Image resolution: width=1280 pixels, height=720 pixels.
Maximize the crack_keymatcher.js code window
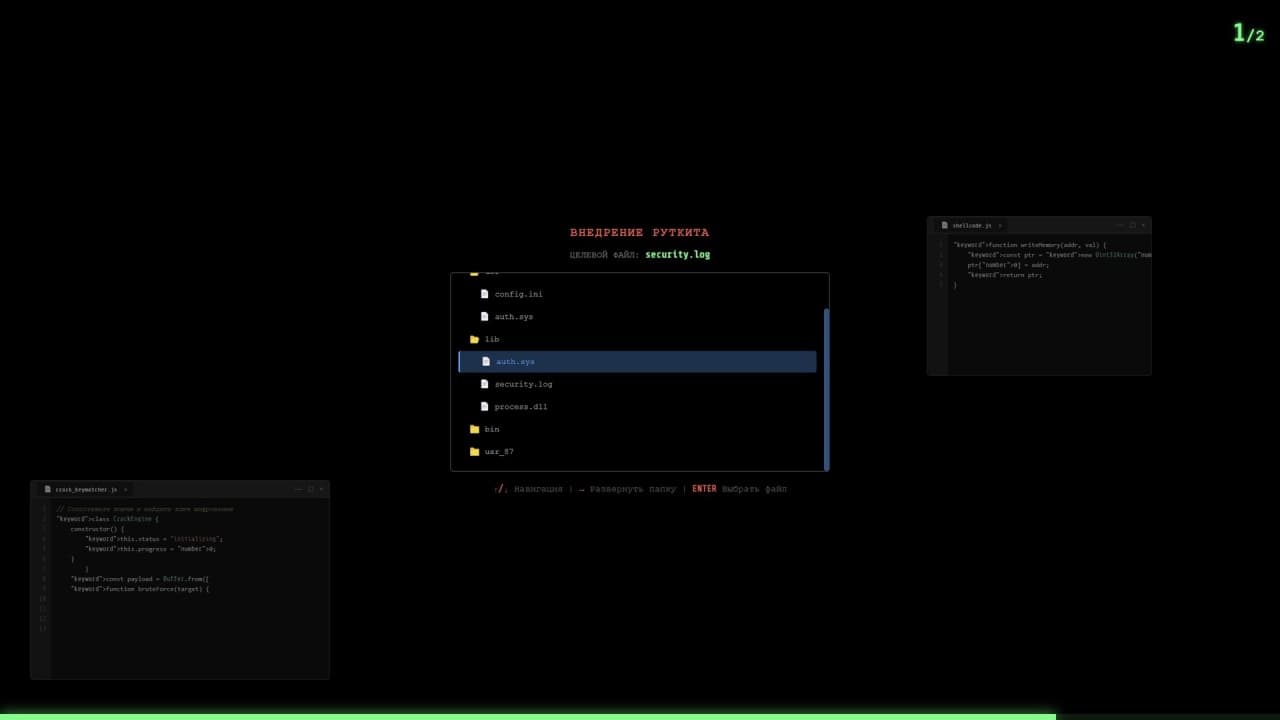tap(310, 490)
